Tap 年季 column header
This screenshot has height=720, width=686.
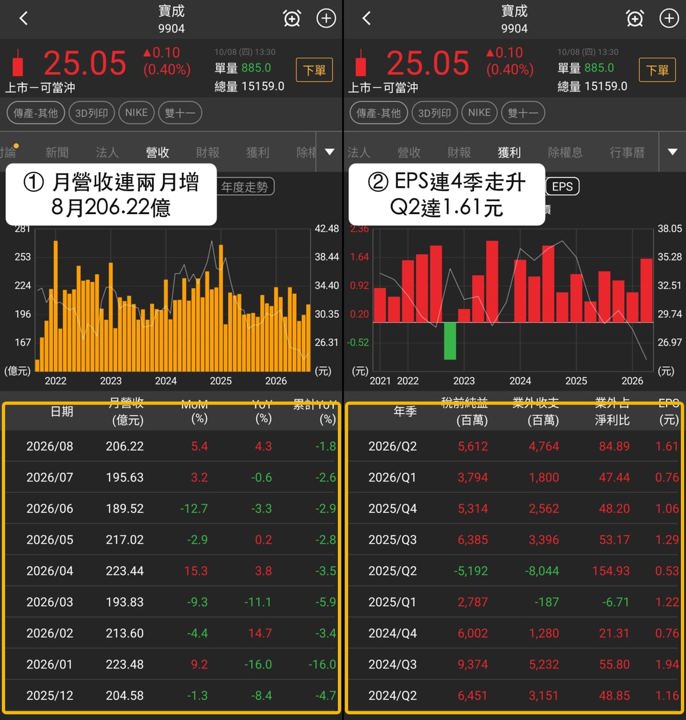(405, 411)
